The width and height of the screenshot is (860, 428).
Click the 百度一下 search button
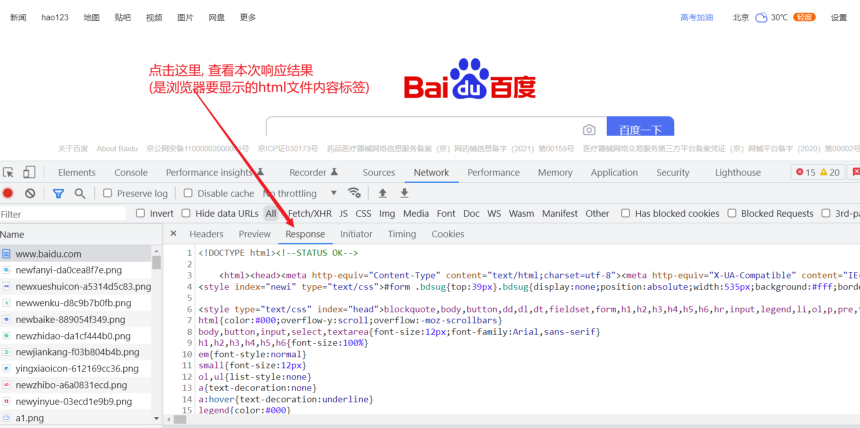pos(640,126)
